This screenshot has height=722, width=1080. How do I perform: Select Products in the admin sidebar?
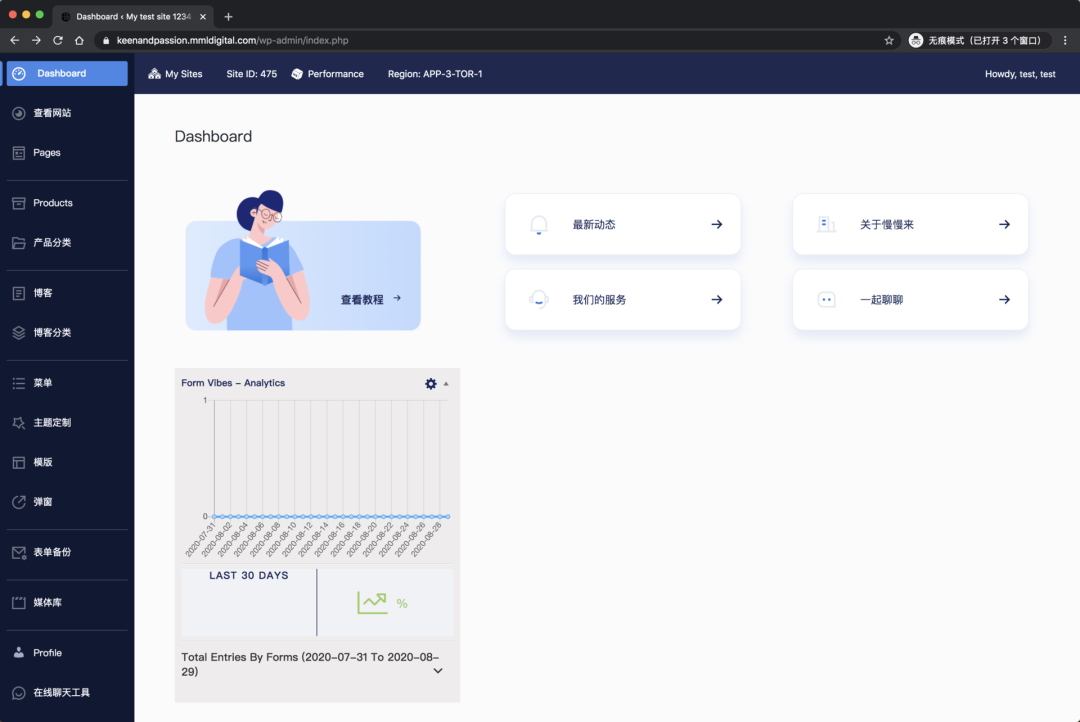55,202
